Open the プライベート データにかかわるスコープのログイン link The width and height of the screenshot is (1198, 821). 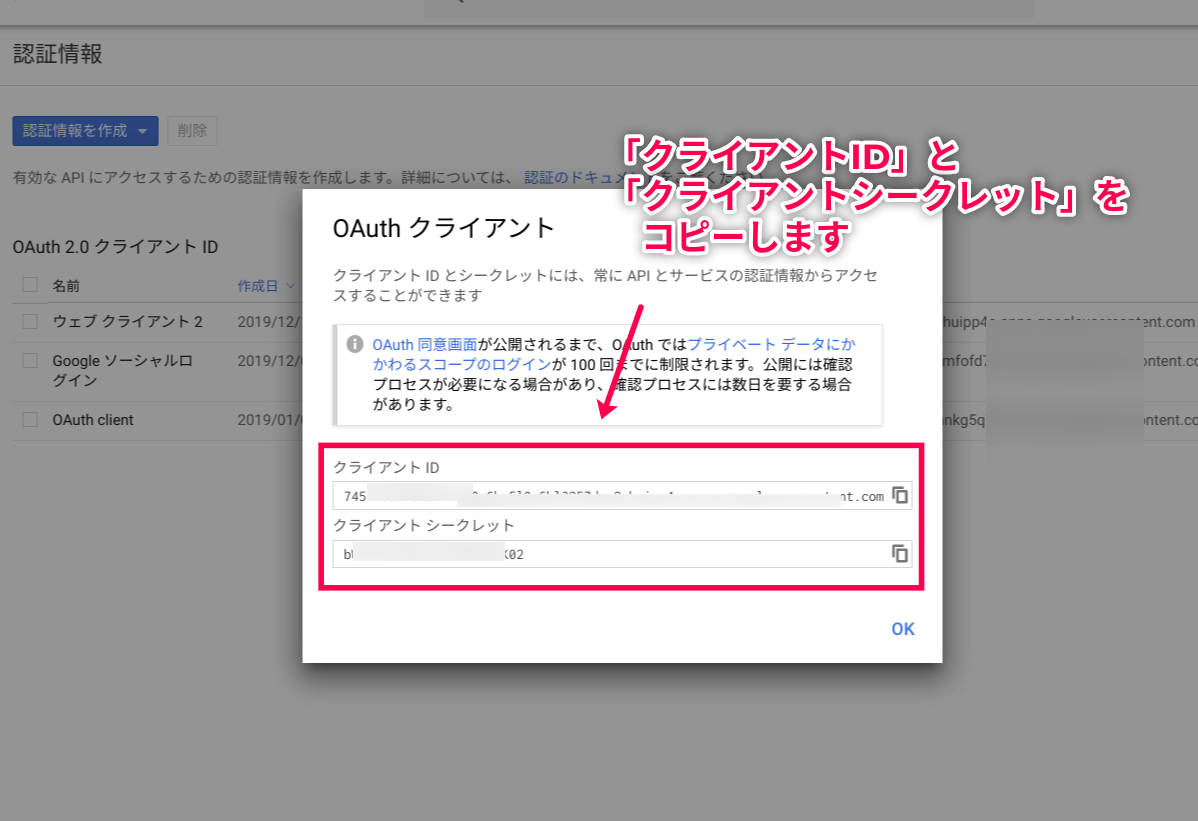[x=614, y=354]
